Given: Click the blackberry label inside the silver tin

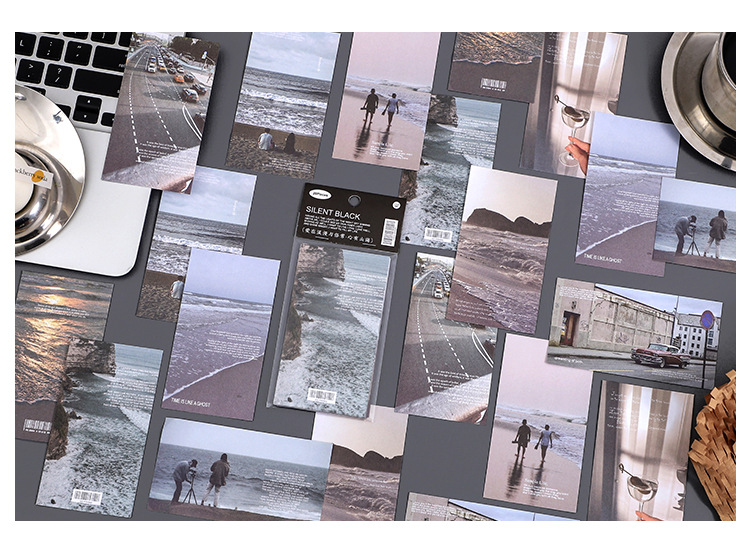Looking at the screenshot, I should coord(32,175).
